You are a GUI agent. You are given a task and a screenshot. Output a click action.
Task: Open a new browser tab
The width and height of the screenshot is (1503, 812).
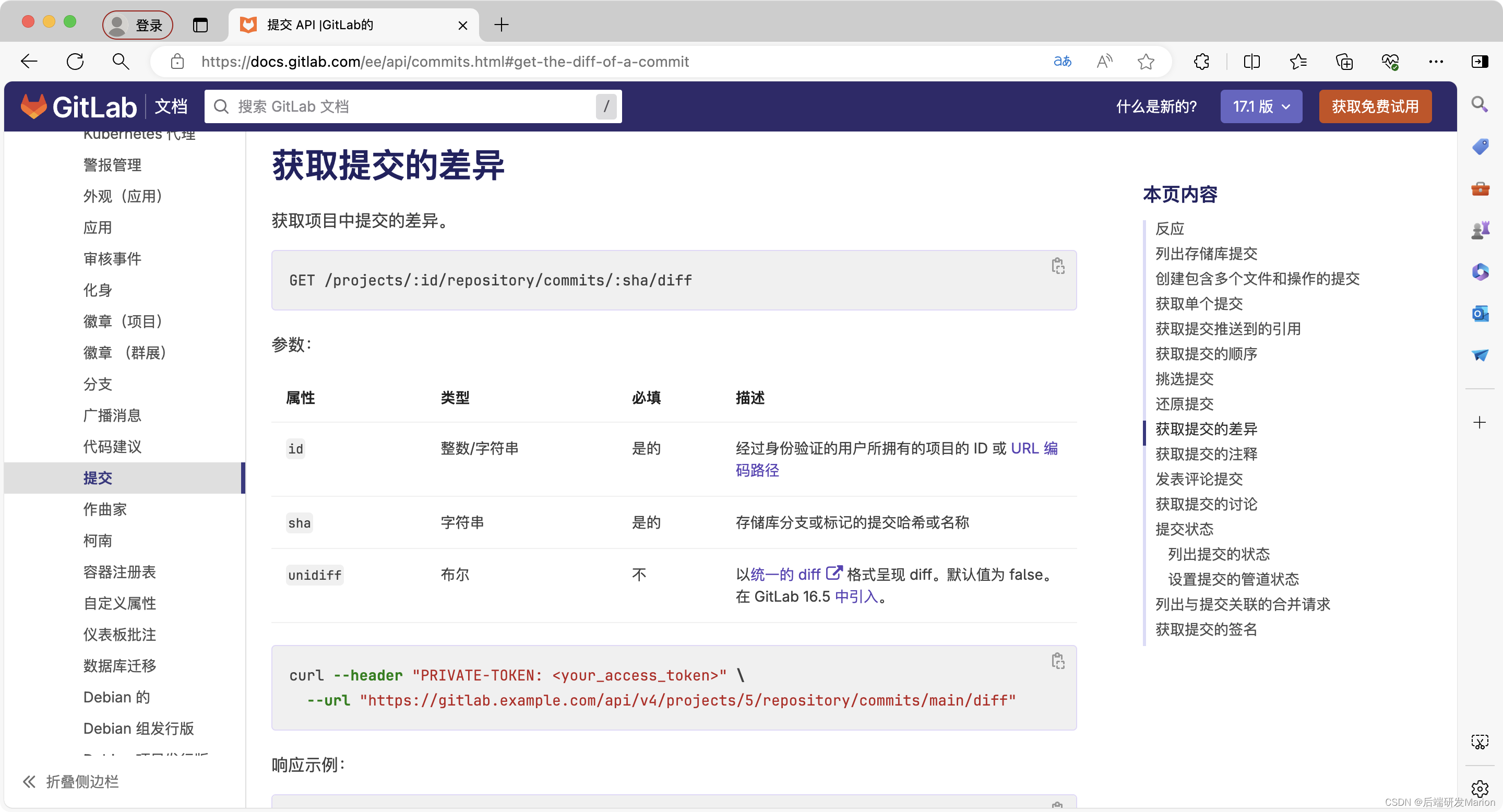(x=500, y=25)
